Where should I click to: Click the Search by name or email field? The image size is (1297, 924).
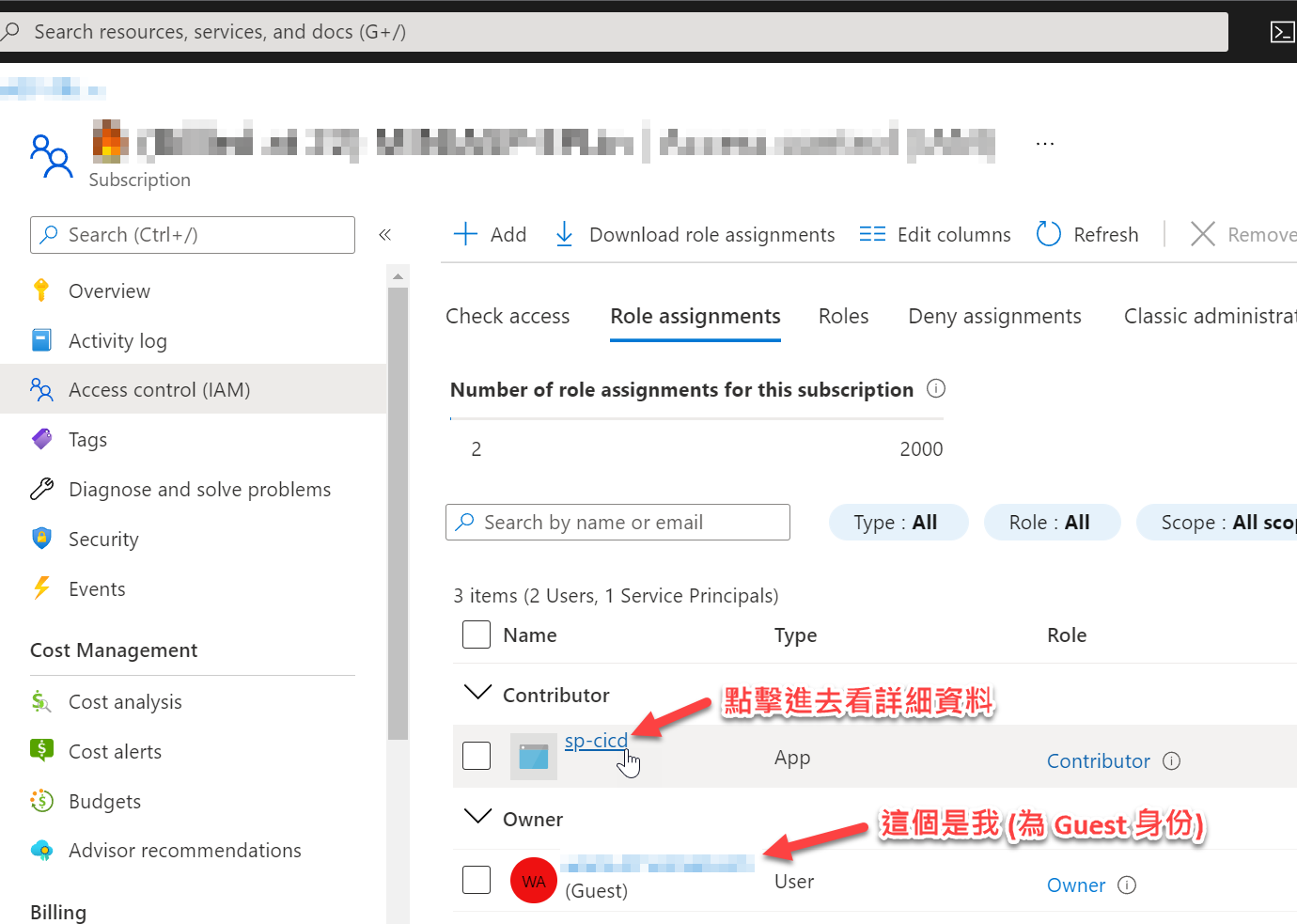pos(617,523)
